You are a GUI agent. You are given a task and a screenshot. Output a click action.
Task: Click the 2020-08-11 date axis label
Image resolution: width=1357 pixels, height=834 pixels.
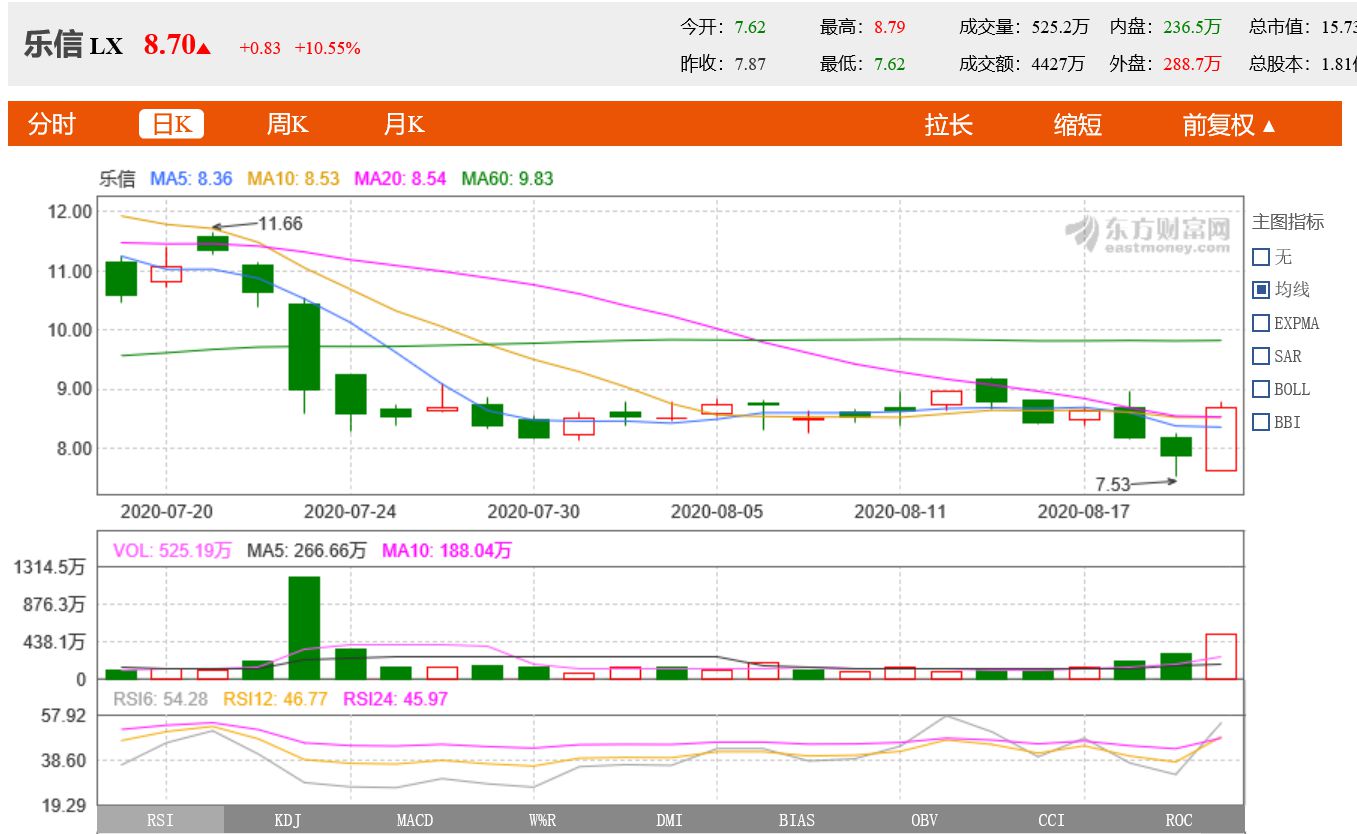tap(900, 511)
